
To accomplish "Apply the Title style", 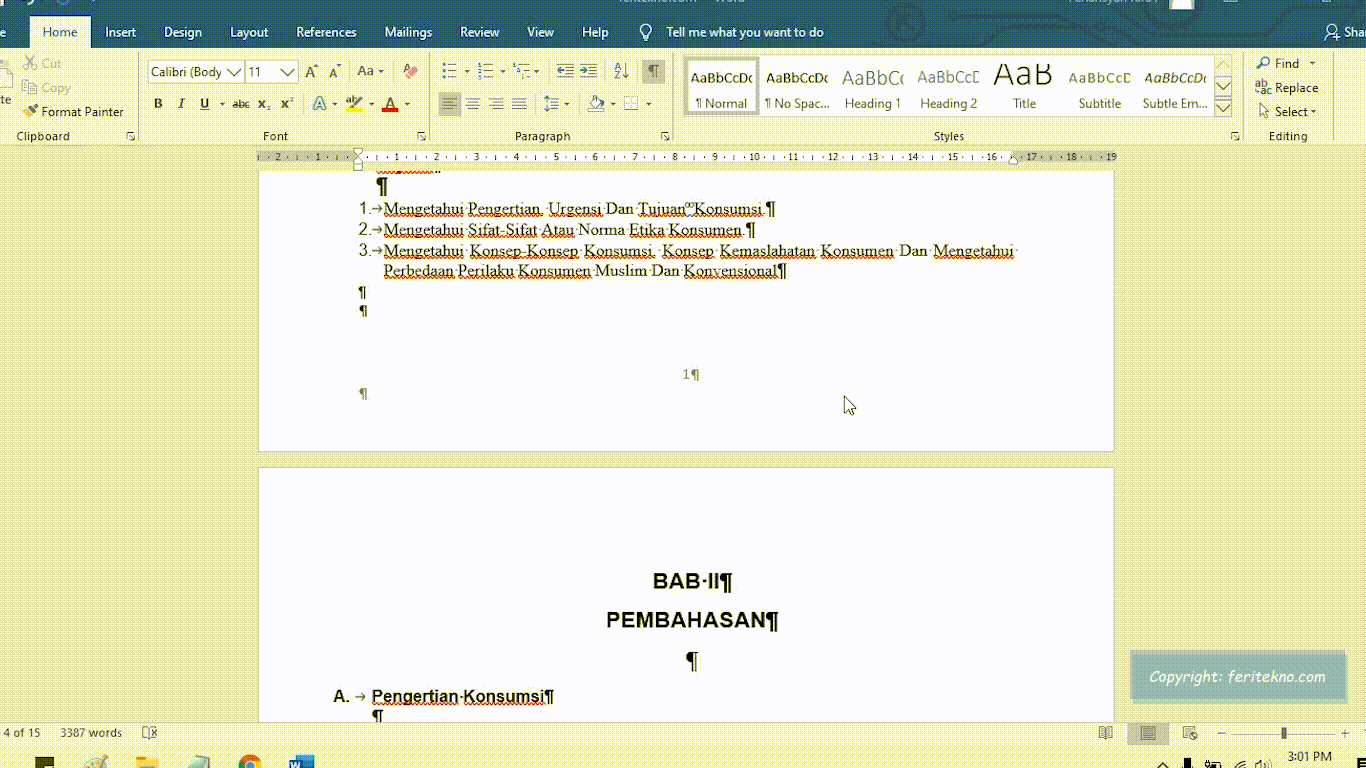I will tap(1024, 87).
